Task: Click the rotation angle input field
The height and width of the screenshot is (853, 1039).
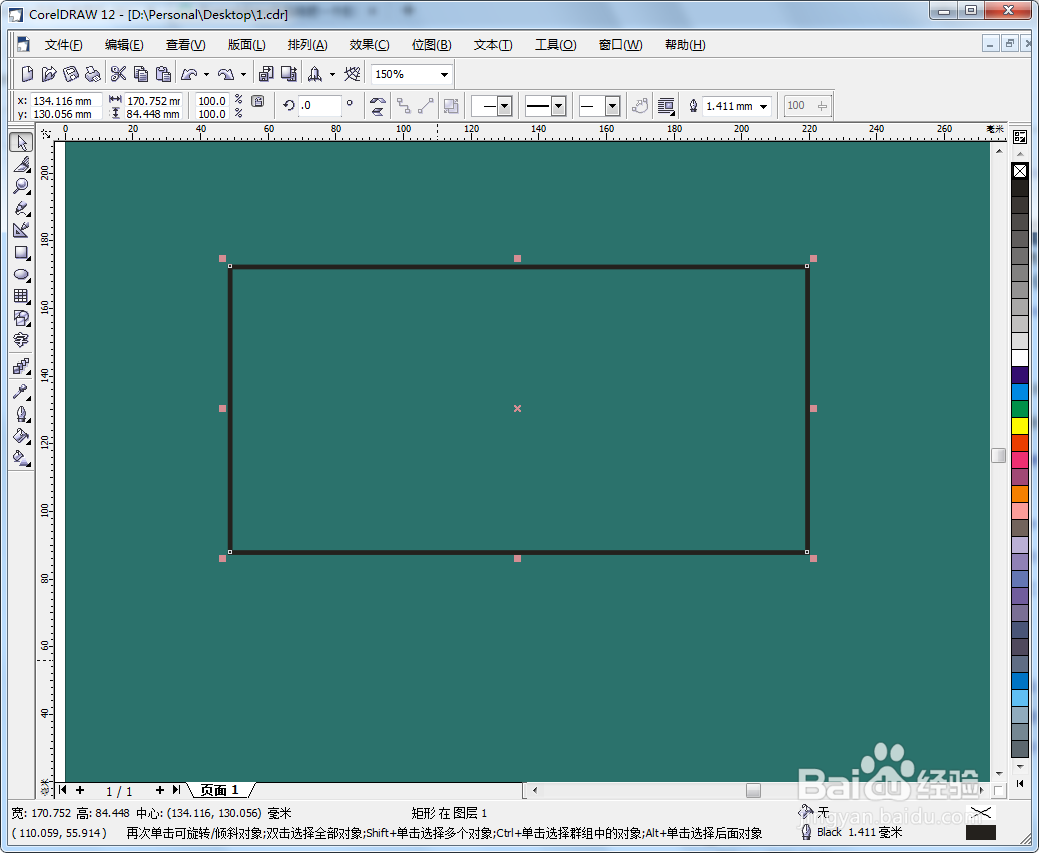Action: coord(319,105)
